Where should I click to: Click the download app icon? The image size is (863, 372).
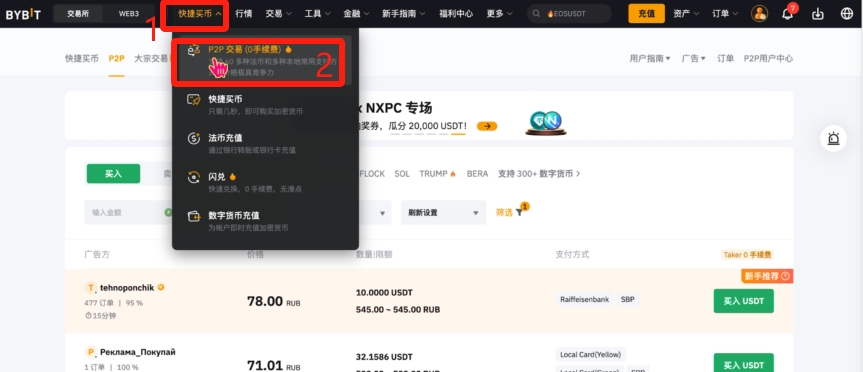818,14
